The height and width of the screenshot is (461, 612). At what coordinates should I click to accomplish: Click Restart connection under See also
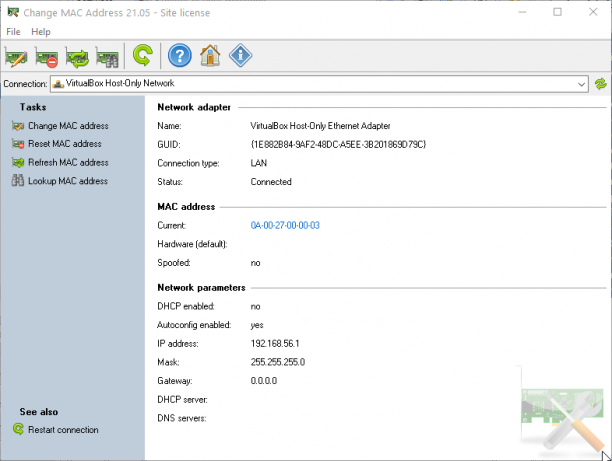pyautogui.click(x=63, y=430)
